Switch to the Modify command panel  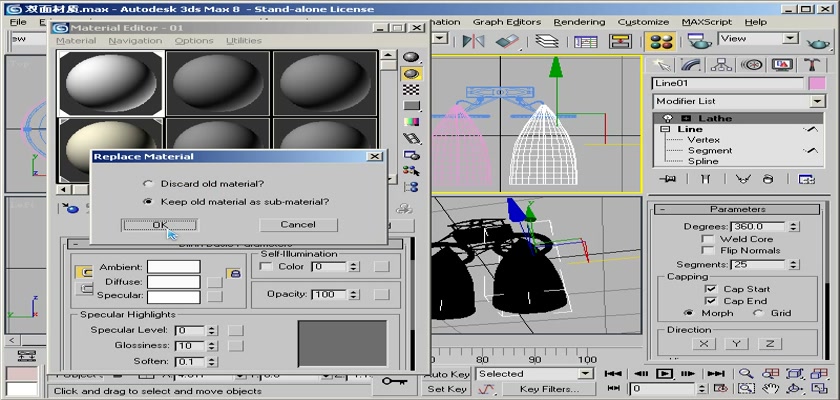click(692, 65)
